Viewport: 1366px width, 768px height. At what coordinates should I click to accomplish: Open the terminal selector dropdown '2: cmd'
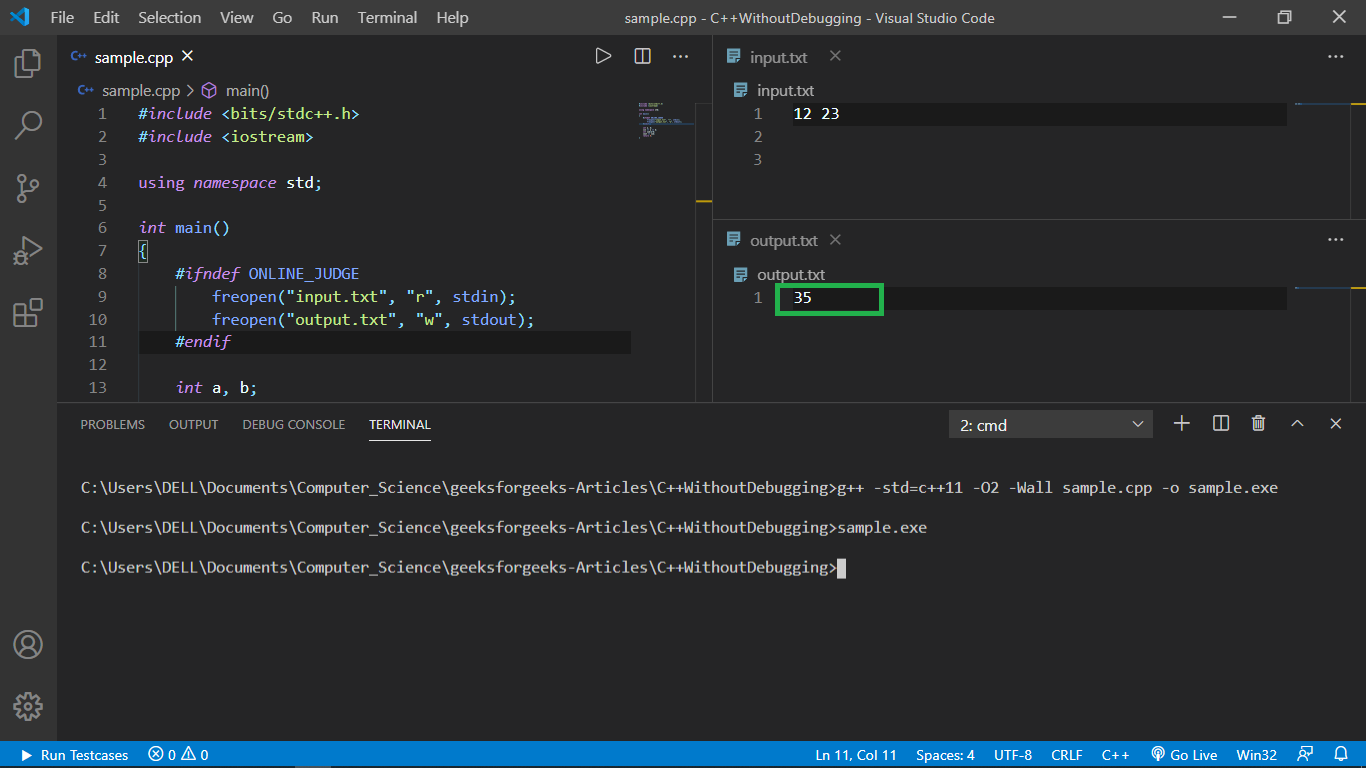(x=1050, y=425)
